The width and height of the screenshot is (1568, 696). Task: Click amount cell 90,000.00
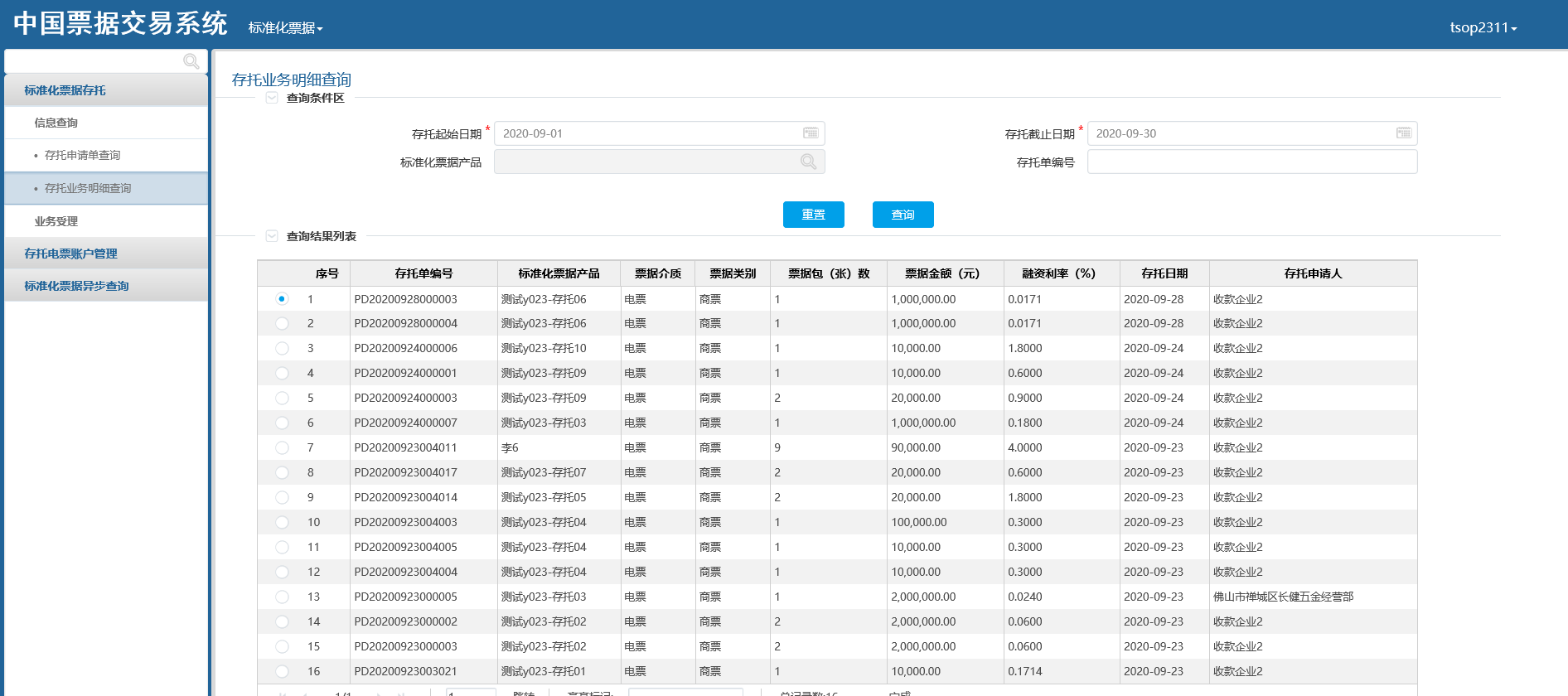(916, 447)
